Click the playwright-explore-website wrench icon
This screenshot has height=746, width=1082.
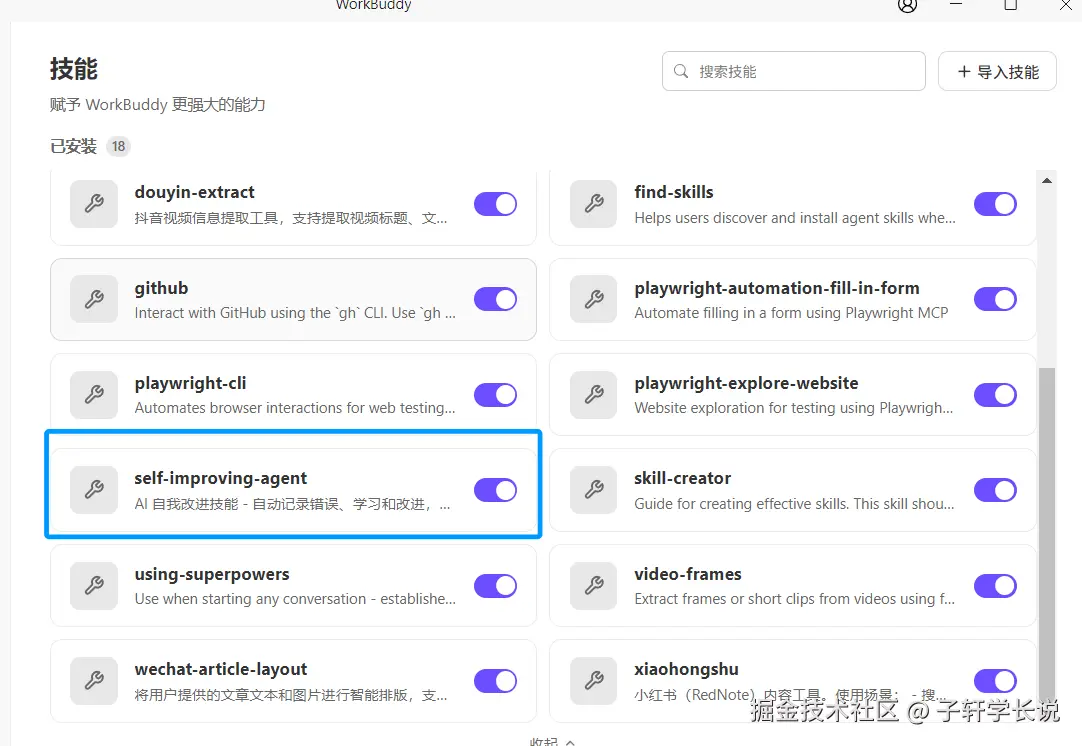pyautogui.click(x=593, y=395)
